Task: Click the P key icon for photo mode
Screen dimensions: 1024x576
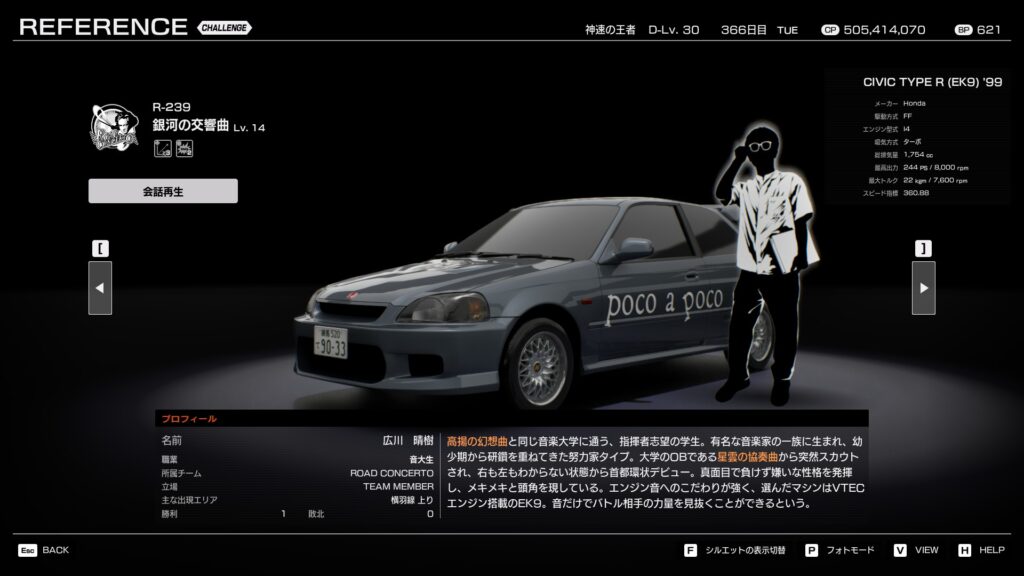Action: coord(811,550)
